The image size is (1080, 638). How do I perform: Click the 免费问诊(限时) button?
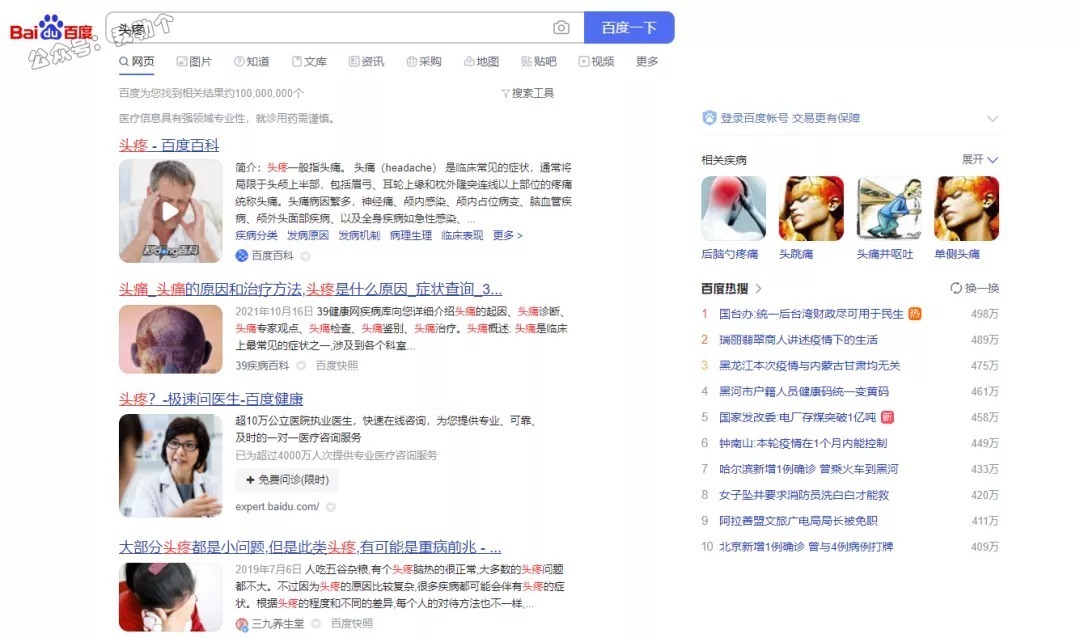(287, 480)
